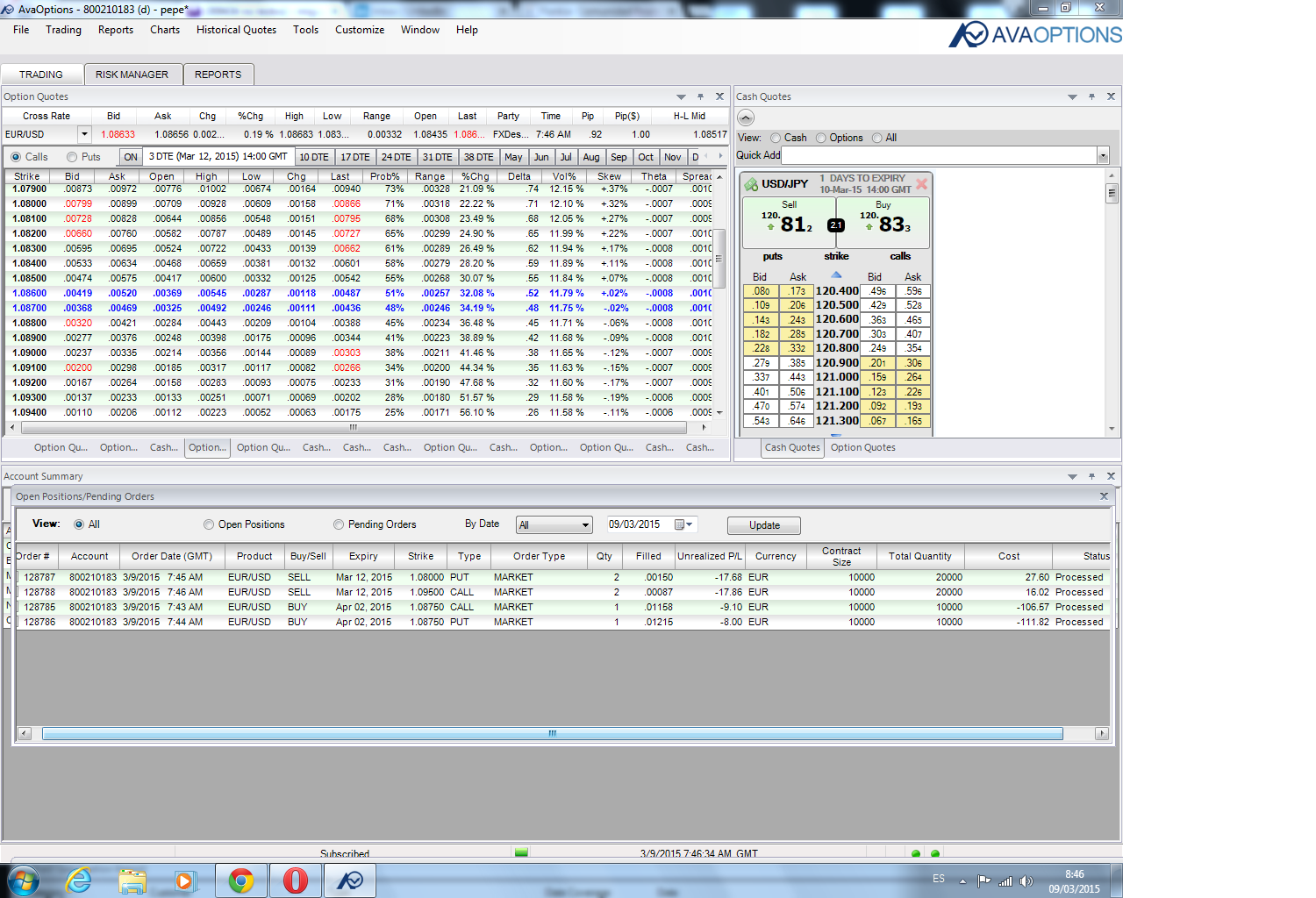Close the Open Positions/Pending Orders pane
Screen dimensions: 1316x898
pos(1104,496)
